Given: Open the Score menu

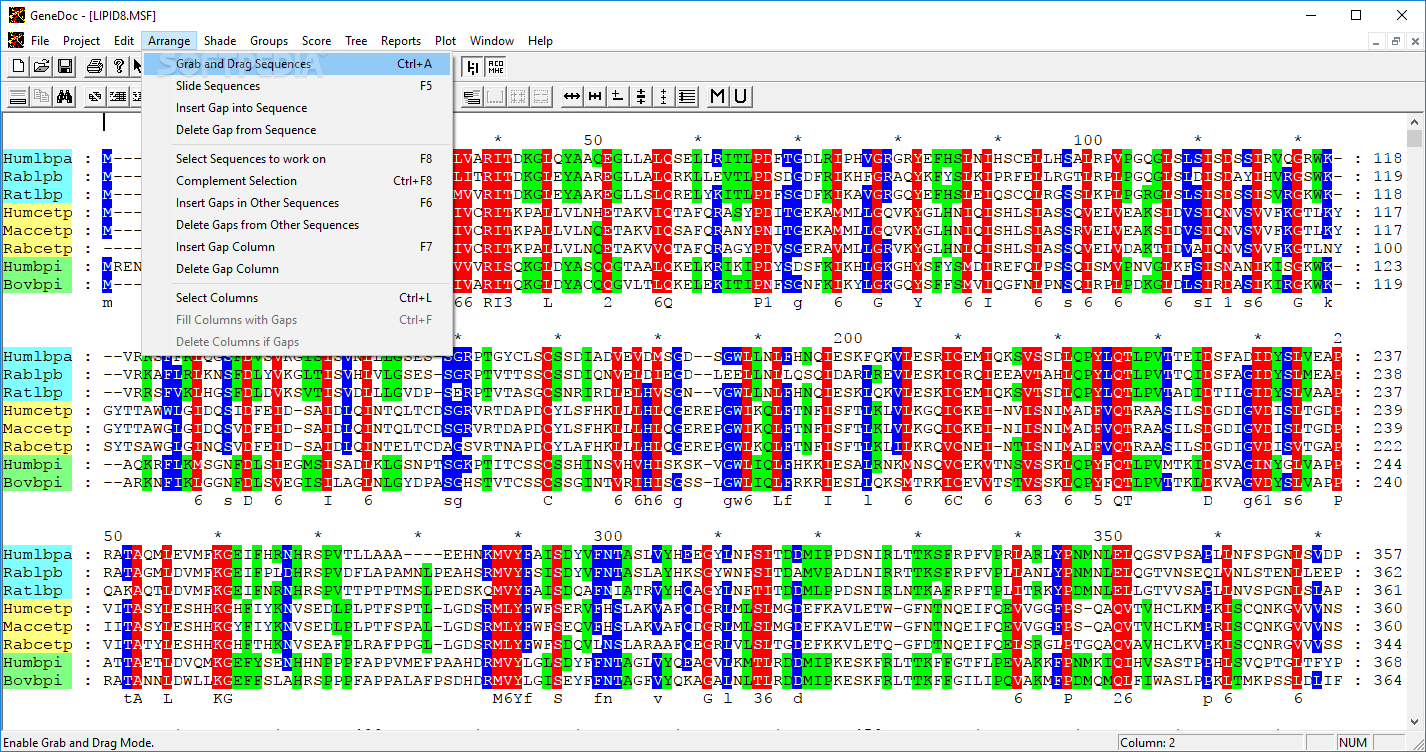Looking at the screenshot, I should [x=316, y=41].
